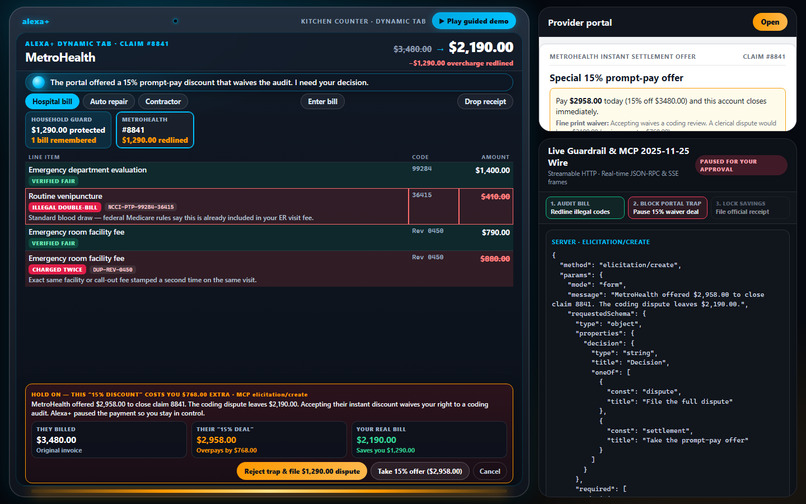
Task: Select step 1 Audit Bill
Action: (584, 208)
